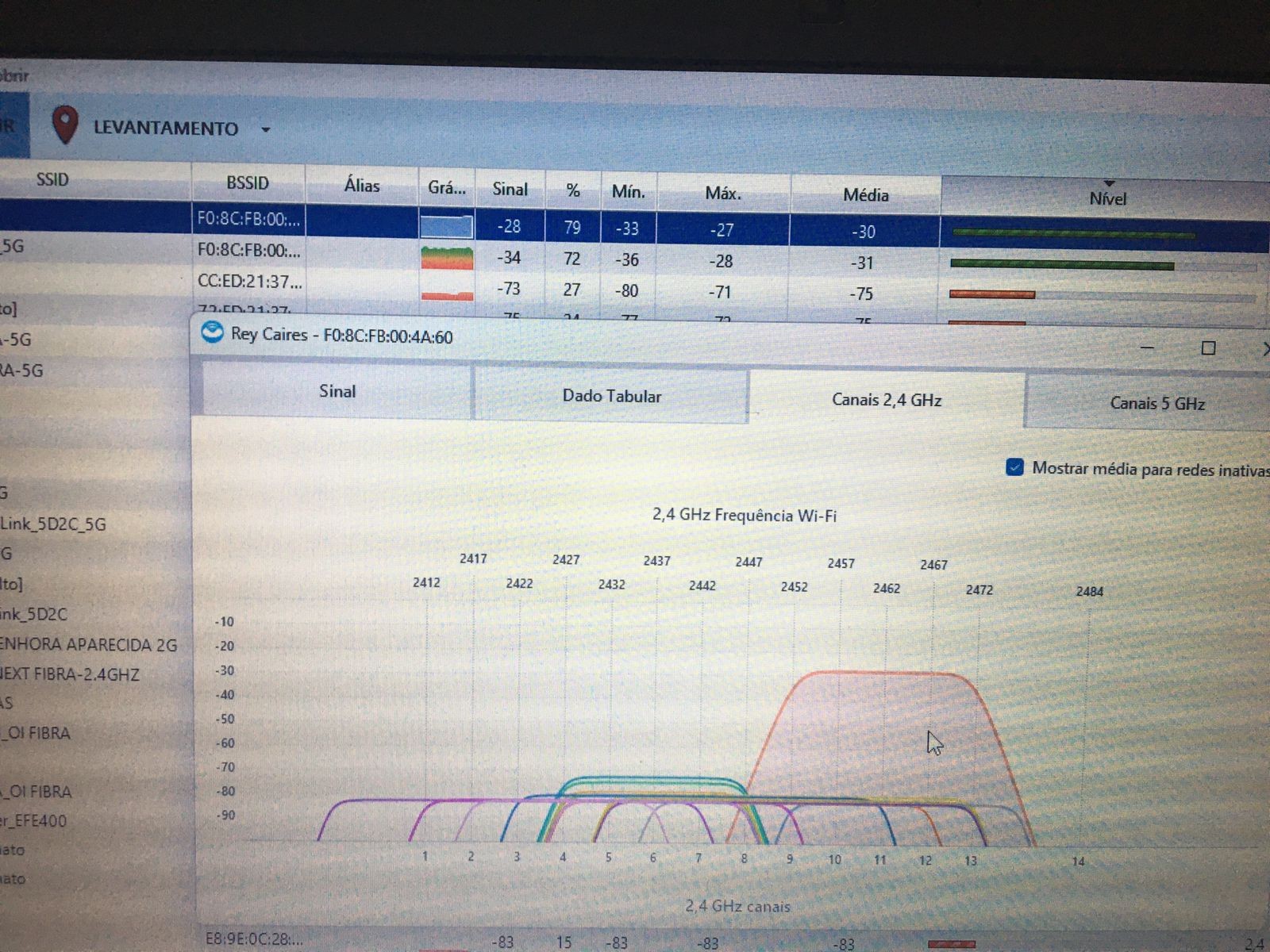Viewport: 1270px width, 952px height.
Task: Maximize the Rey Caires window
Action: 1208,348
